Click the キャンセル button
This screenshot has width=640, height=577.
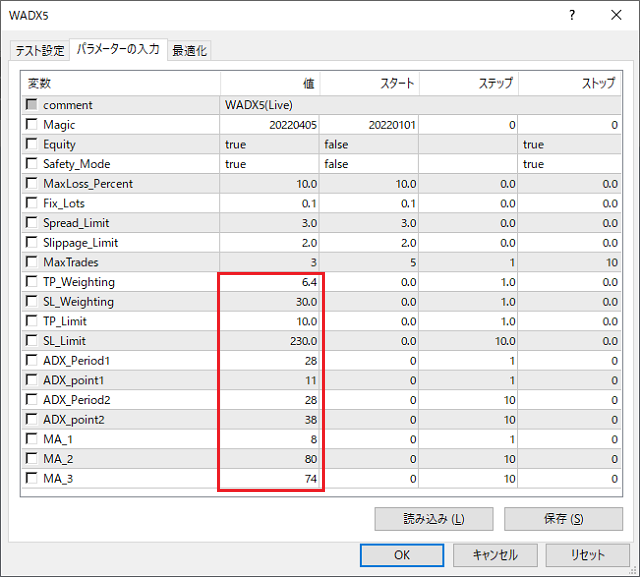tap(495, 555)
